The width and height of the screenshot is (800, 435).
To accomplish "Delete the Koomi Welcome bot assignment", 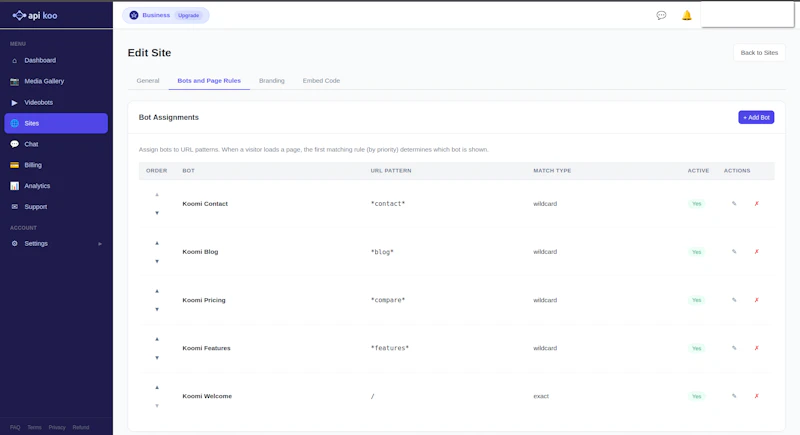I will point(757,396).
